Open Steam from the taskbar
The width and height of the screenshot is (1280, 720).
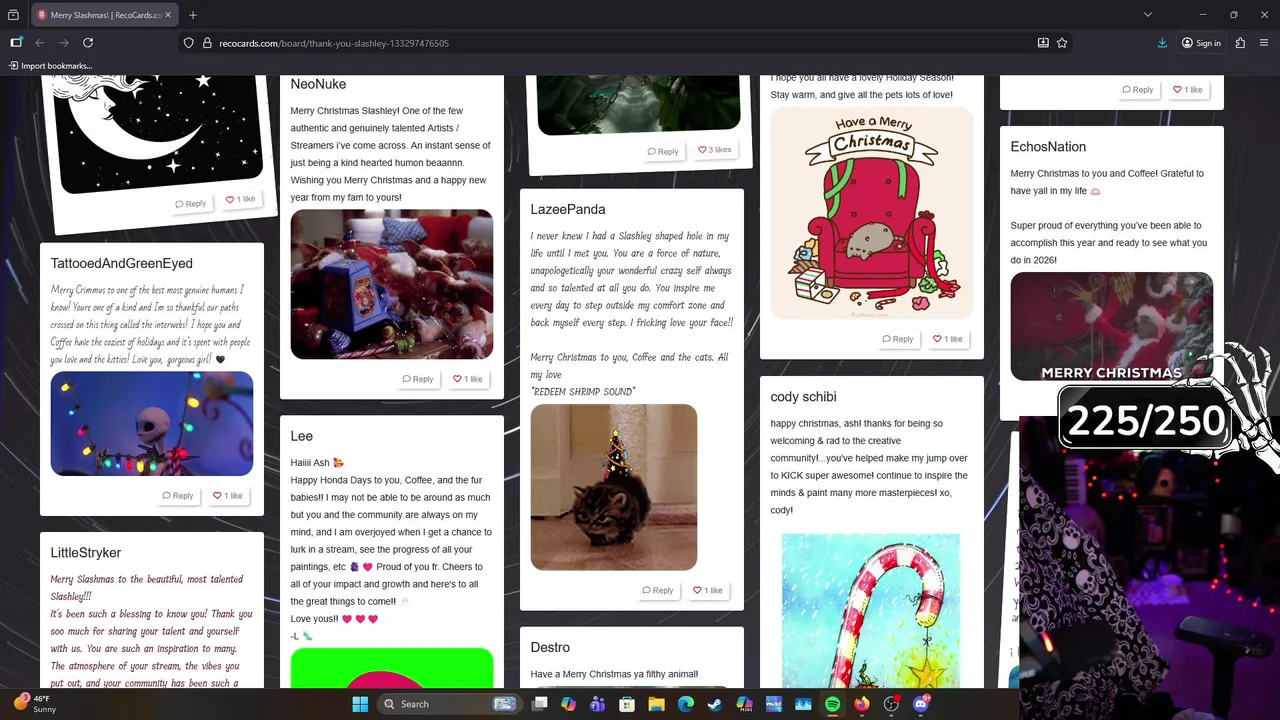[715, 704]
